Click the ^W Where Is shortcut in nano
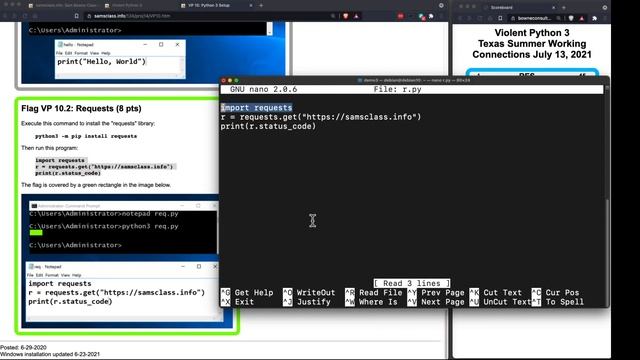 [x=371, y=302]
